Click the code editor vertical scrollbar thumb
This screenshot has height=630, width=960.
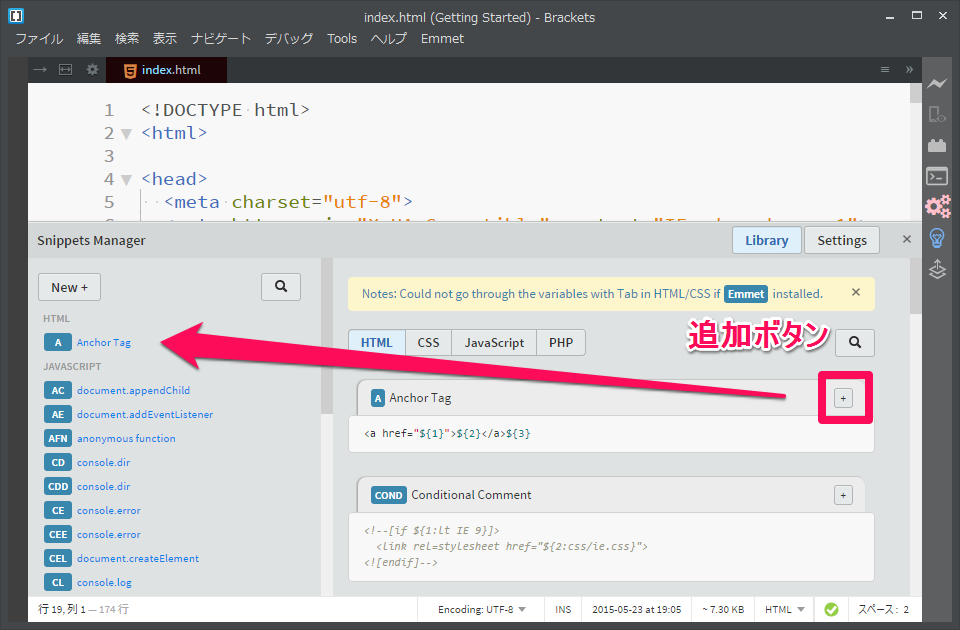point(916,93)
